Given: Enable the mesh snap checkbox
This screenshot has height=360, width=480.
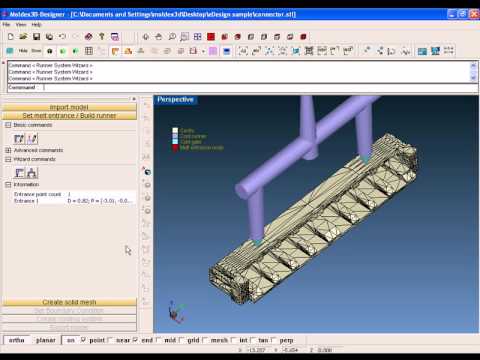Looking at the screenshot, I should pyautogui.click(x=205, y=340).
